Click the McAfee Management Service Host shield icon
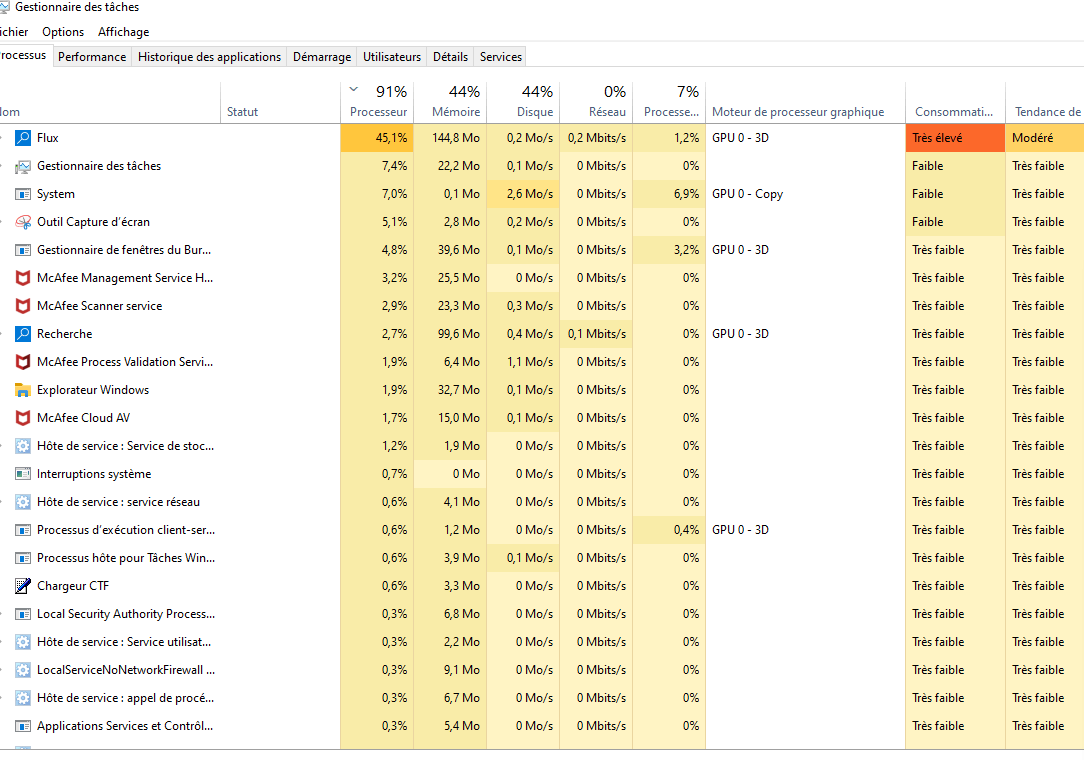Screen dimensions: 1084x760 tap(23, 278)
